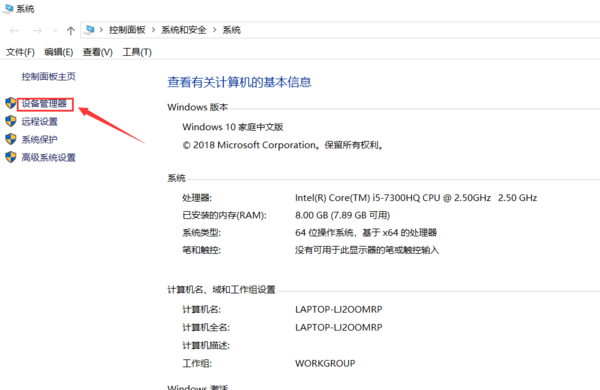Click the 8.00 GB RAM value
Screen dimensions: 600x390
pos(342,215)
